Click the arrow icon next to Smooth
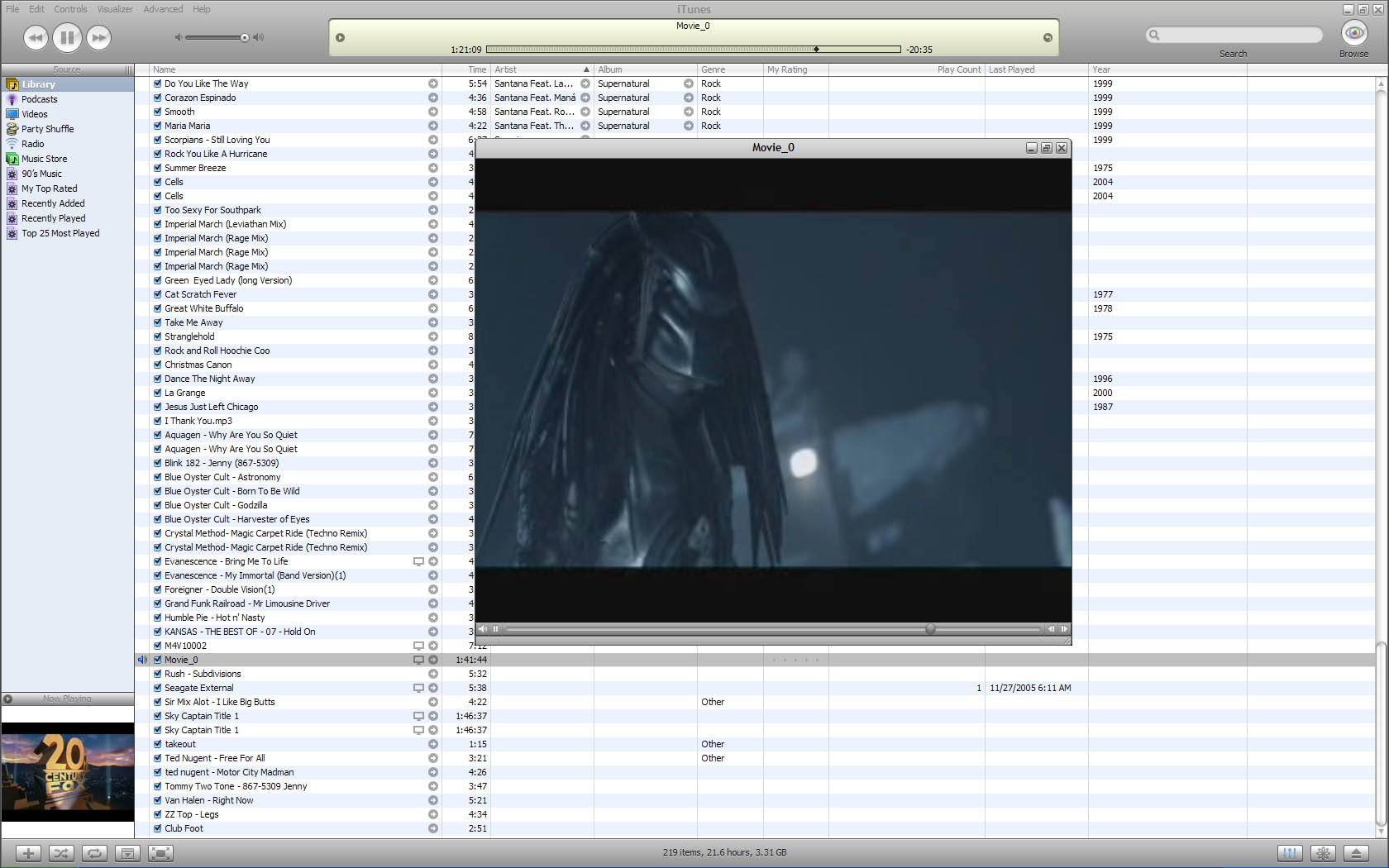 click(432, 112)
